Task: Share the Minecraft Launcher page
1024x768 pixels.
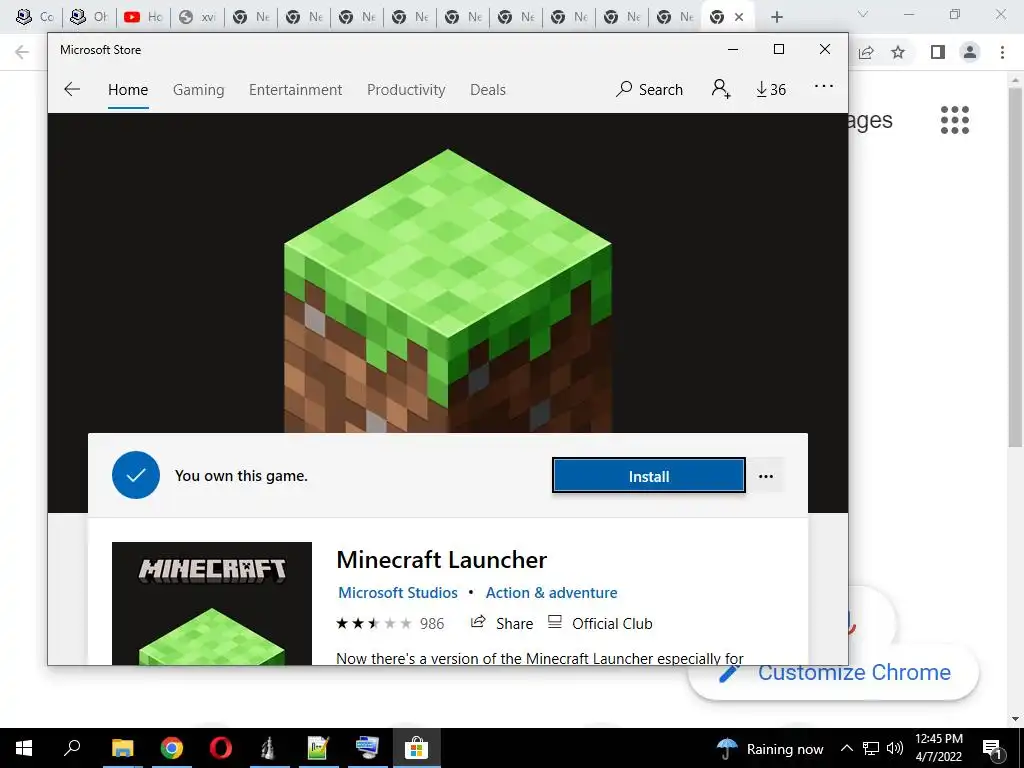Action: coord(502,623)
